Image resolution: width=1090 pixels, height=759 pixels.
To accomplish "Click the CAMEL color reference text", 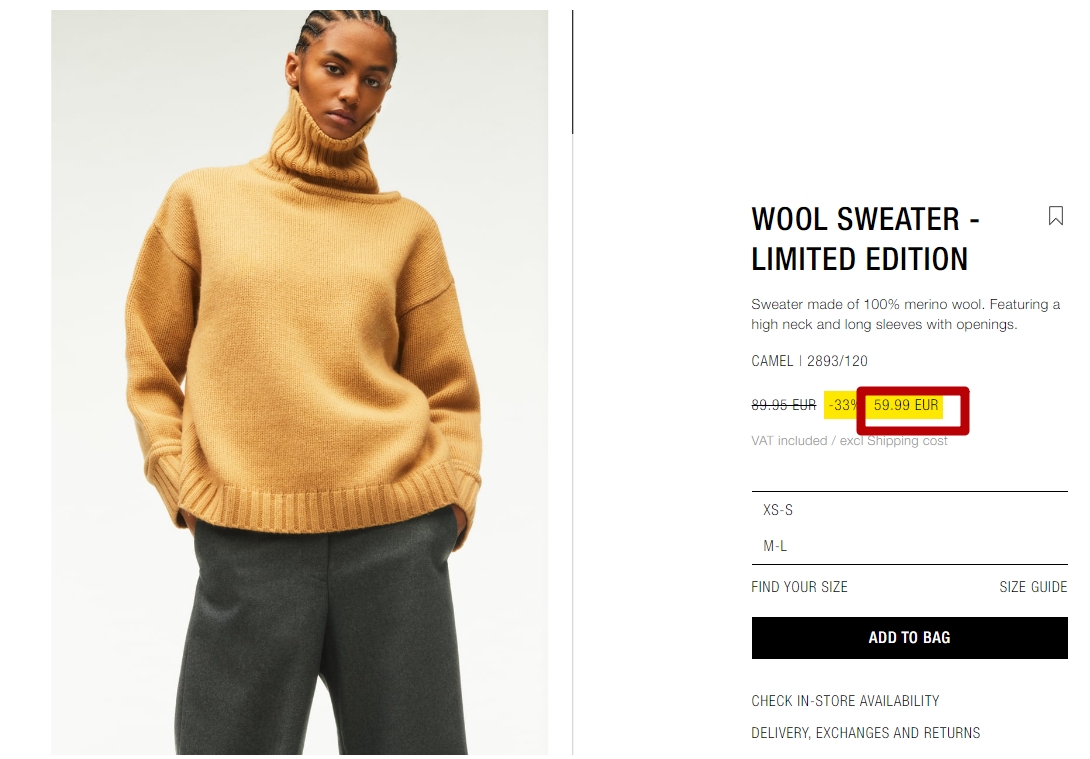I will coord(772,361).
